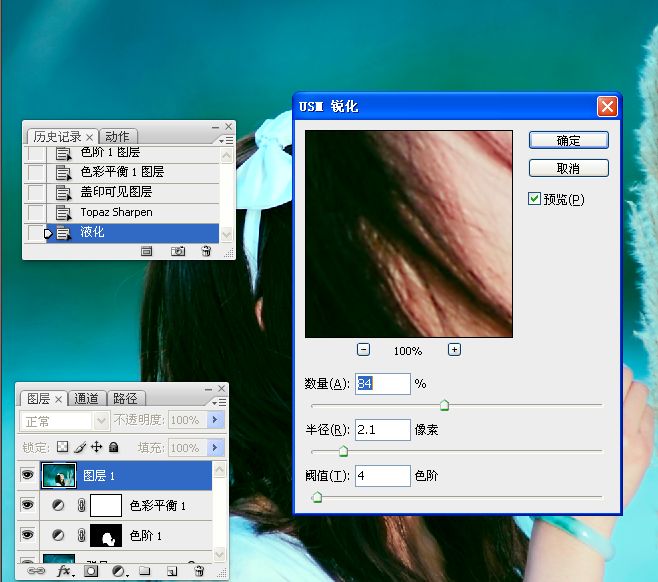Switch to the 动作 (Actions) tab
The height and width of the screenshot is (582, 658).
pyautogui.click(x=118, y=136)
